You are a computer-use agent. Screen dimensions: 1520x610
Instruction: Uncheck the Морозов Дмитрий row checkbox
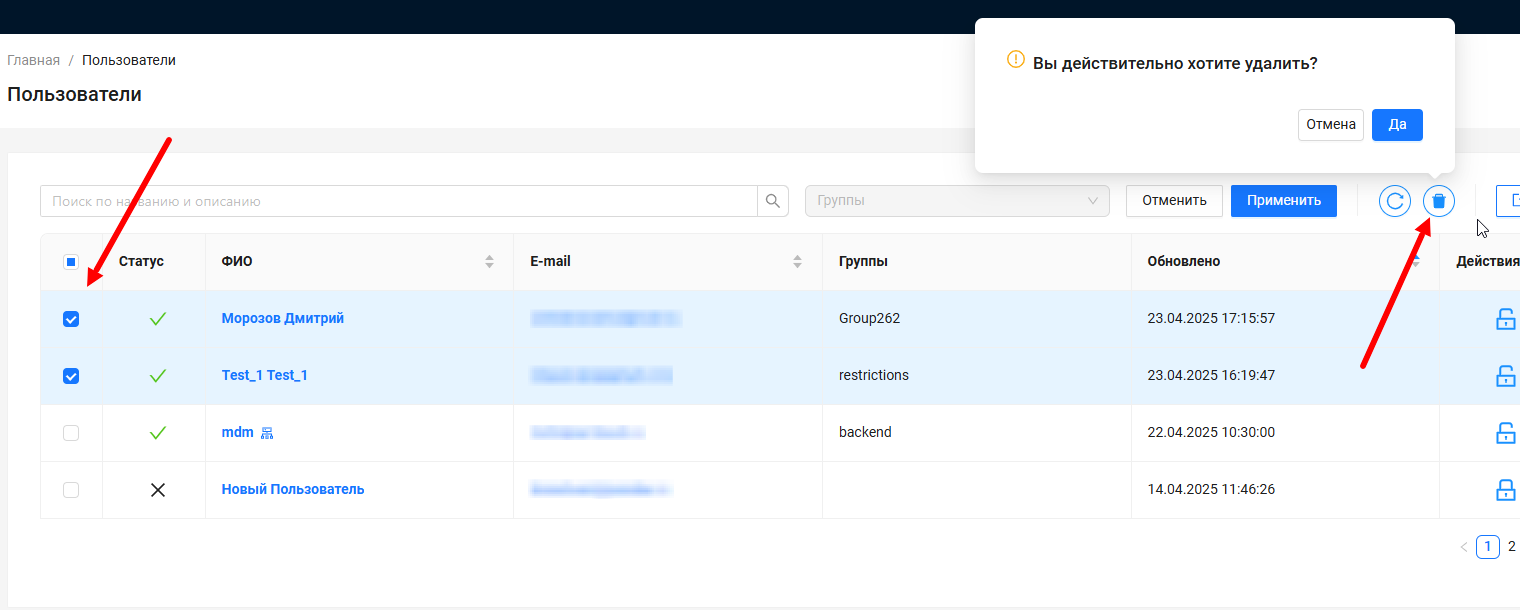tap(71, 319)
